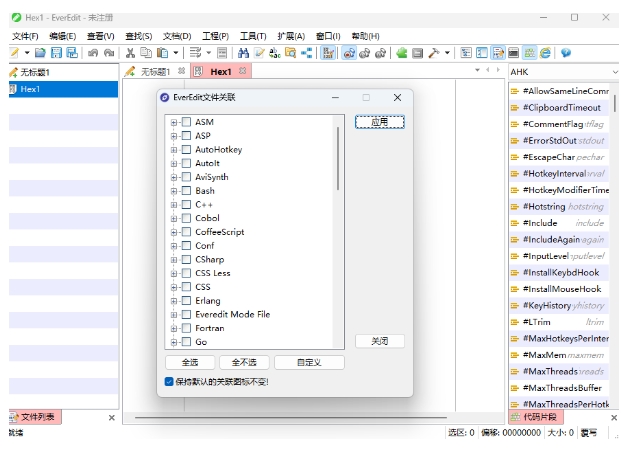
Task: Click the redo arrow icon
Action: 109,53
